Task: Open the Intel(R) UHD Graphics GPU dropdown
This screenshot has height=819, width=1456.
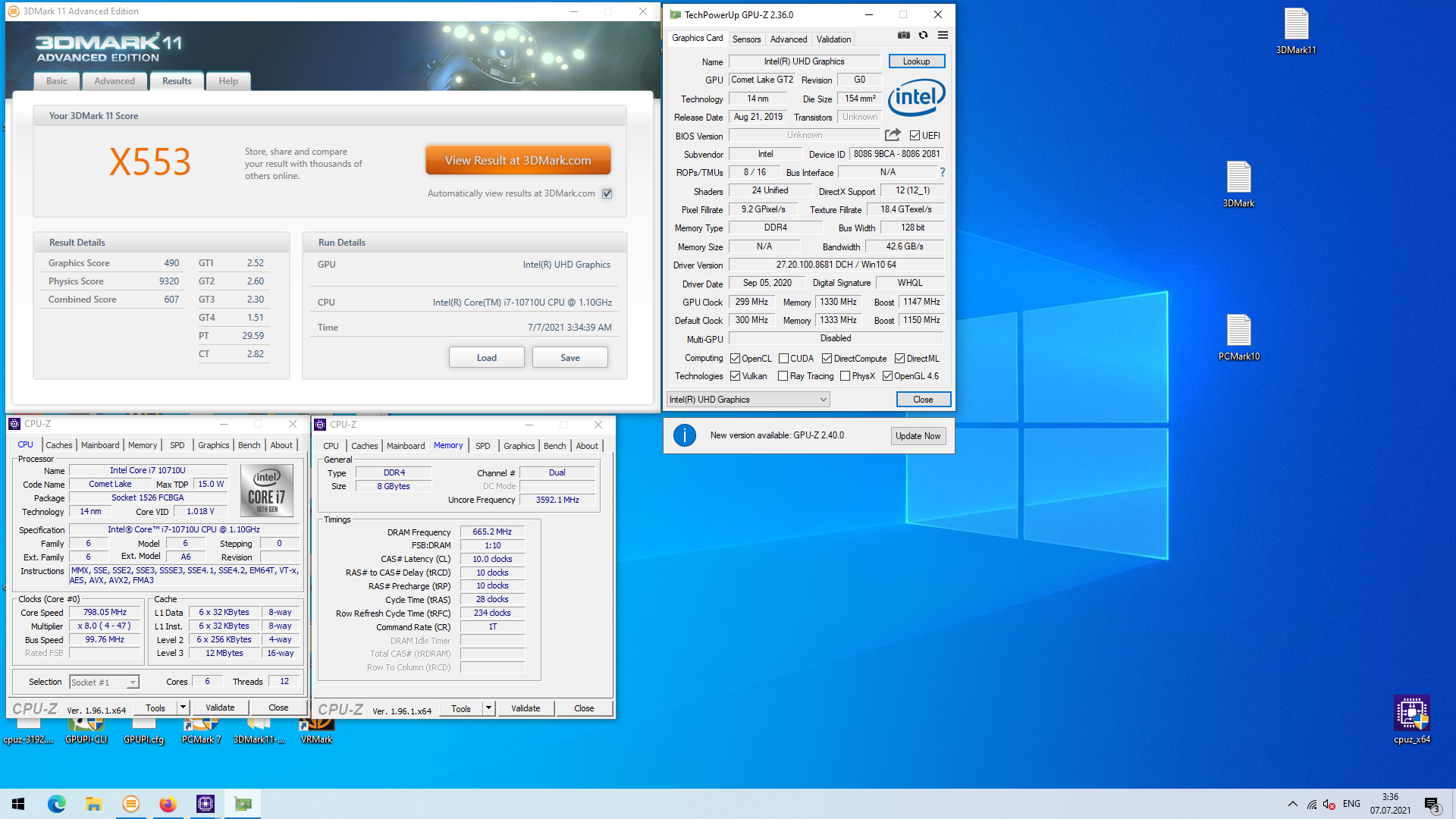Action: pos(748,400)
